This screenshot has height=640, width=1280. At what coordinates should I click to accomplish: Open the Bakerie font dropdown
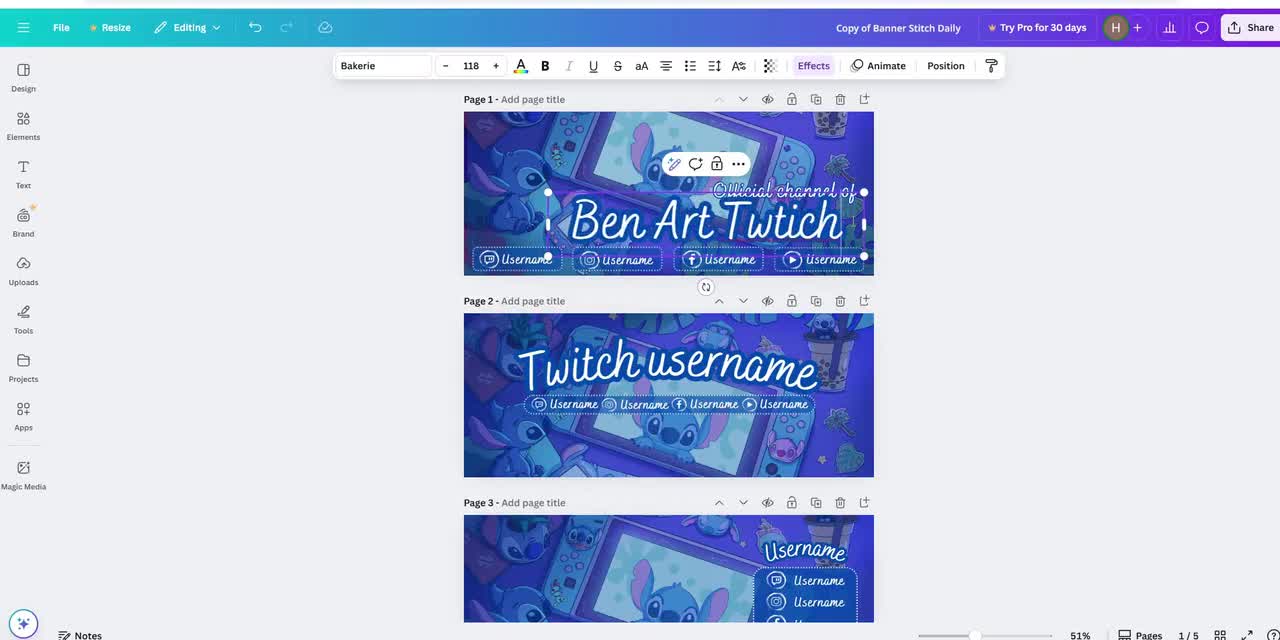click(383, 65)
